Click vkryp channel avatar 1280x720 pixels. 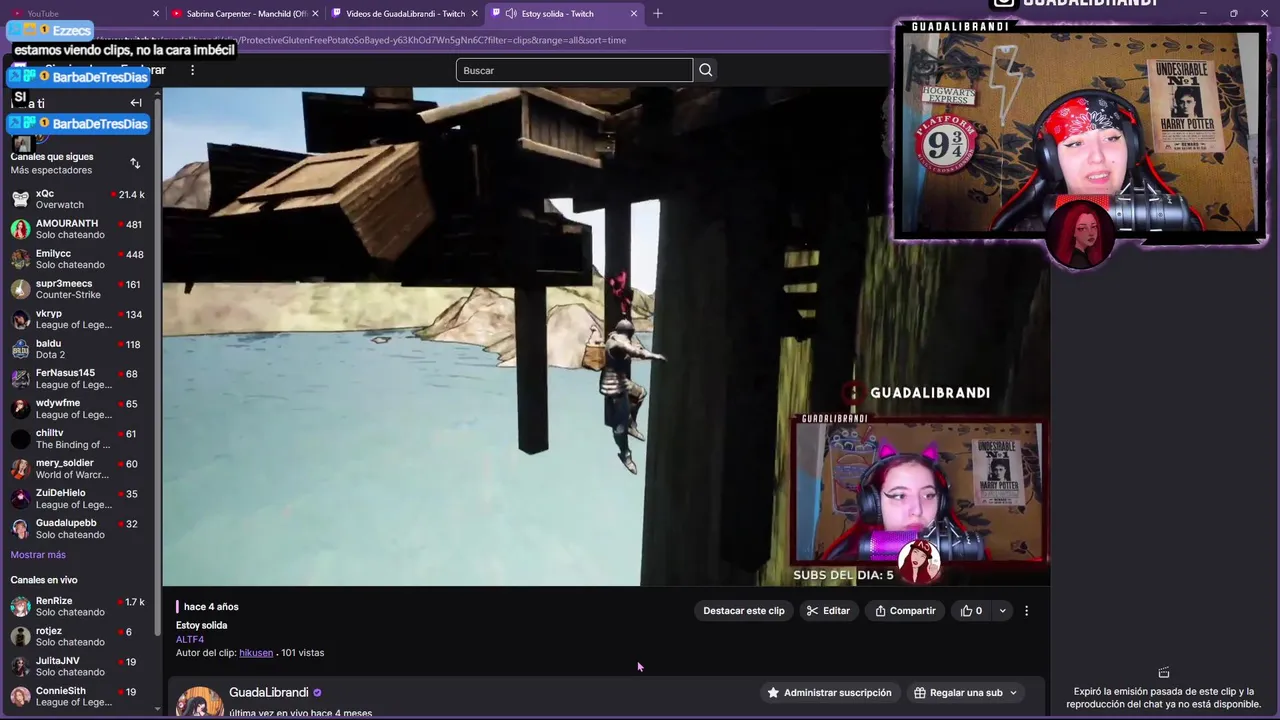click(20, 319)
